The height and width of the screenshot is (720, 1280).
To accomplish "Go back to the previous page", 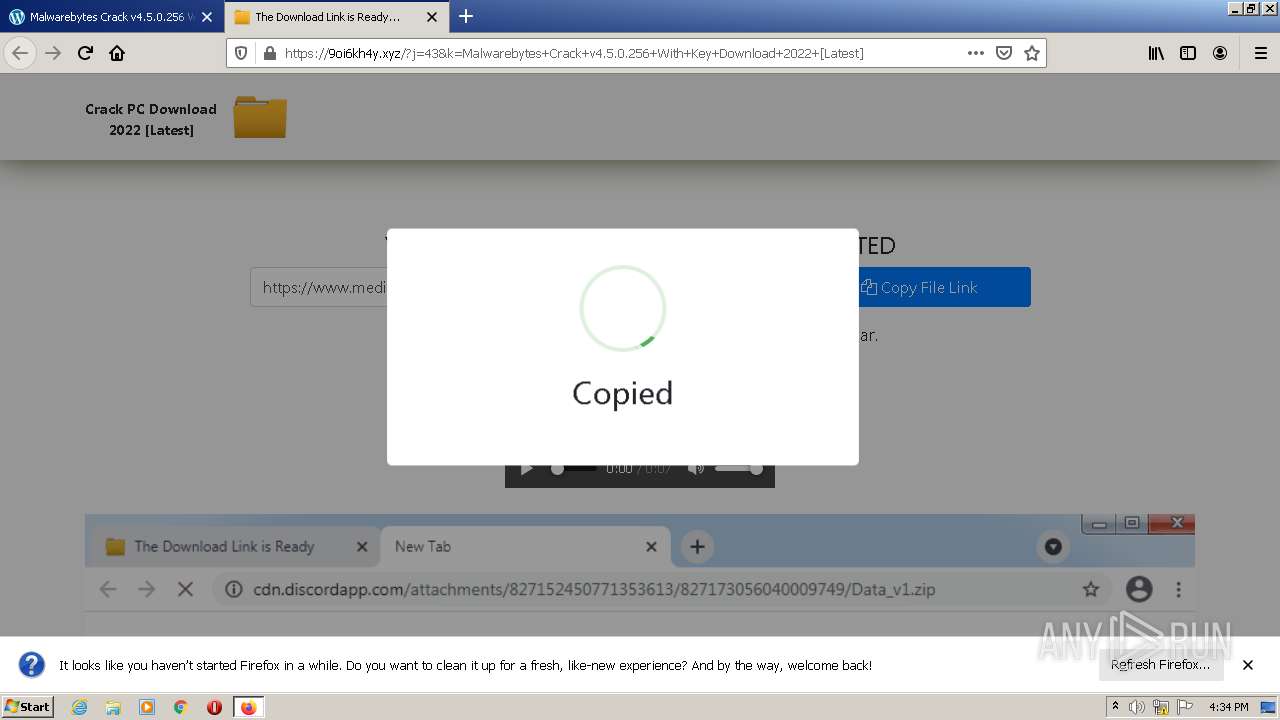I will click(x=20, y=53).
